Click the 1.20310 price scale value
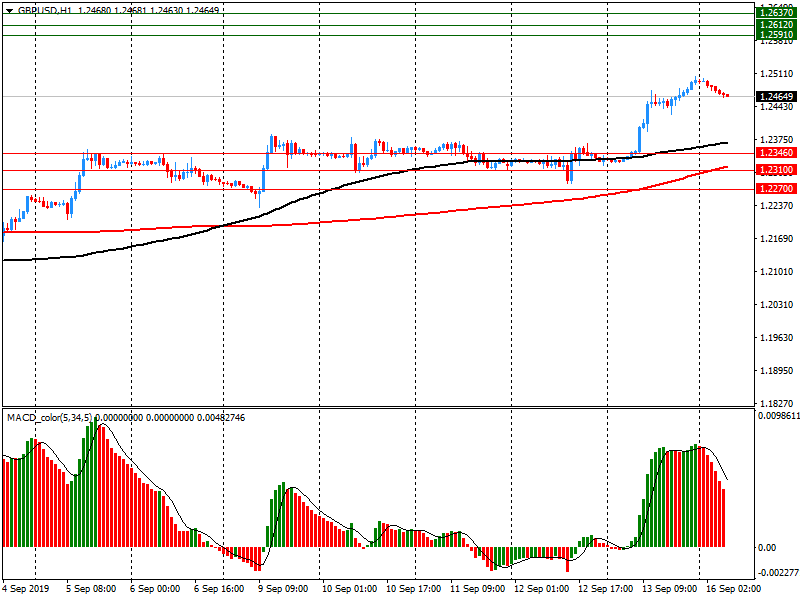The width and height of the screenshot is (800, 600). click(x=777, y=305)
